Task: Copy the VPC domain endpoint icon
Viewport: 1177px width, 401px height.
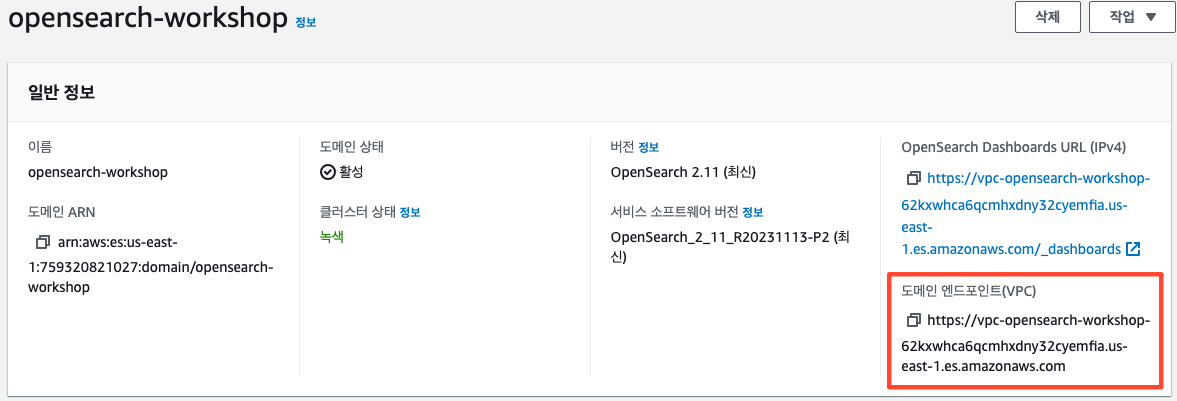Action: click(914, 320)
